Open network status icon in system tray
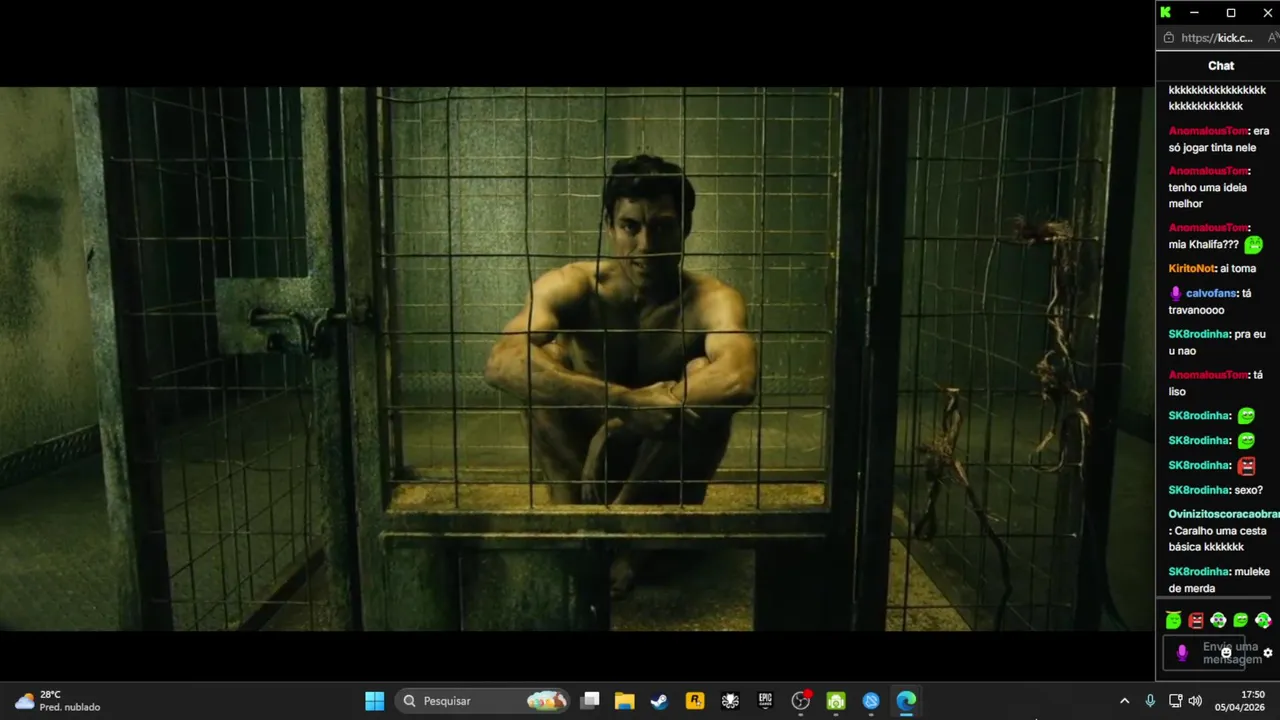The height and width of the screenshot is (720, 1280). 1176,701
